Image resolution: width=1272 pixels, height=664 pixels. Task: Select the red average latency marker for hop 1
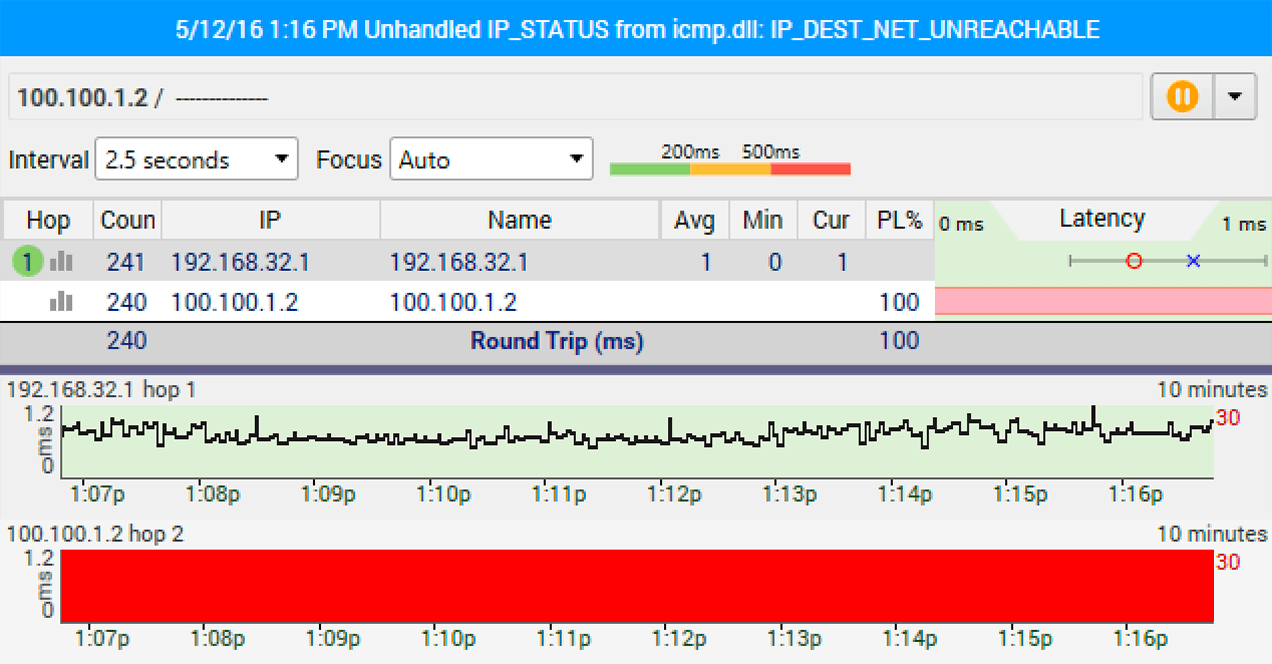(1134, 261)
